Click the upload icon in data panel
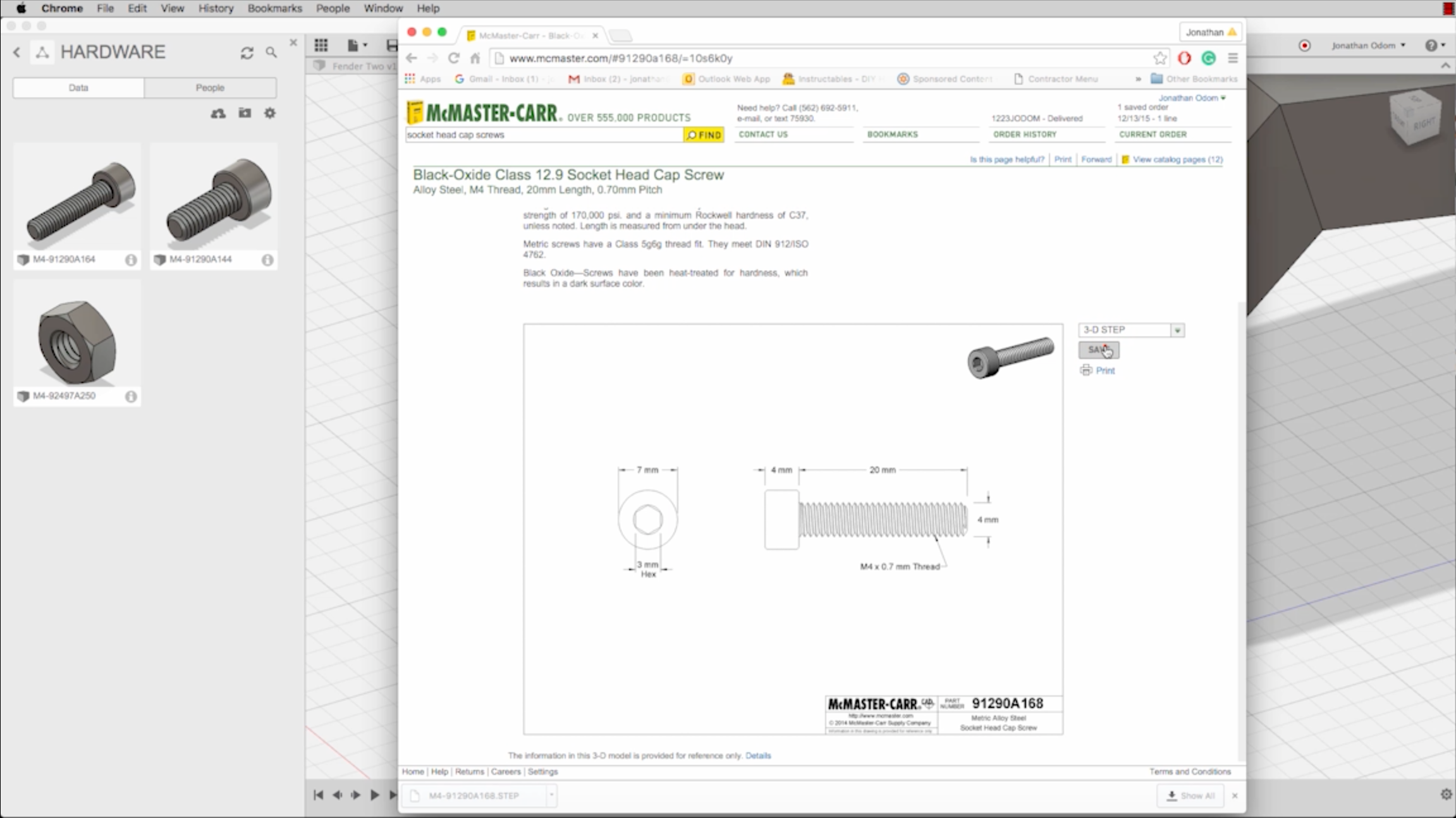This screenshot has height=818, width=1456. click(218, 113)
